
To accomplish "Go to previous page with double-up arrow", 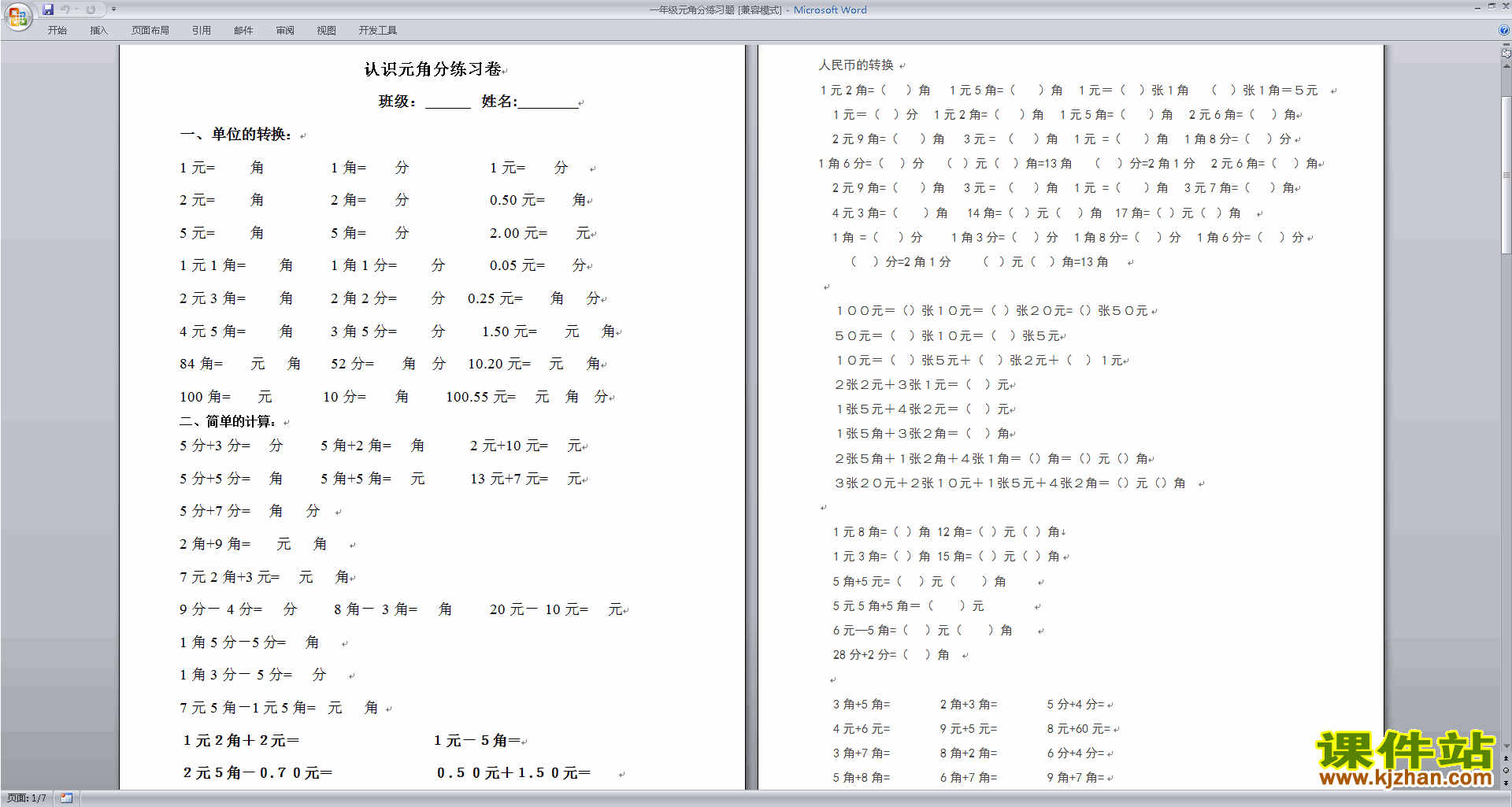I will (x=1506, y=758).
